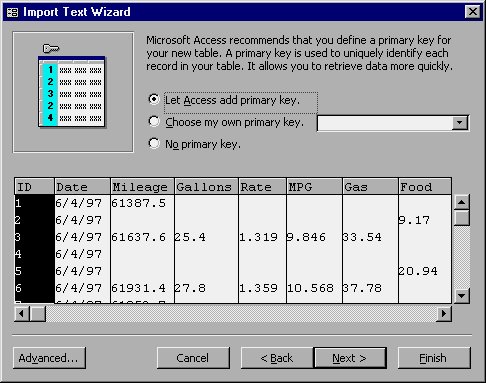Click the horizontal scrollbar left arrow
Image resolution: width=486 pixels, height=383 pixels.
[x=22, y=314]
